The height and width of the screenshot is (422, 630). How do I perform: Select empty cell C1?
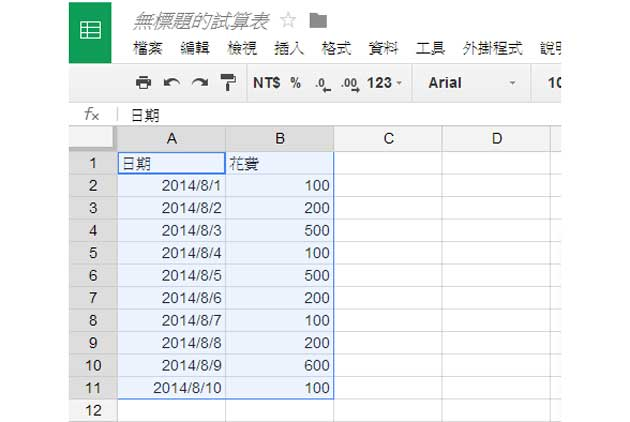tap(388, 163)
